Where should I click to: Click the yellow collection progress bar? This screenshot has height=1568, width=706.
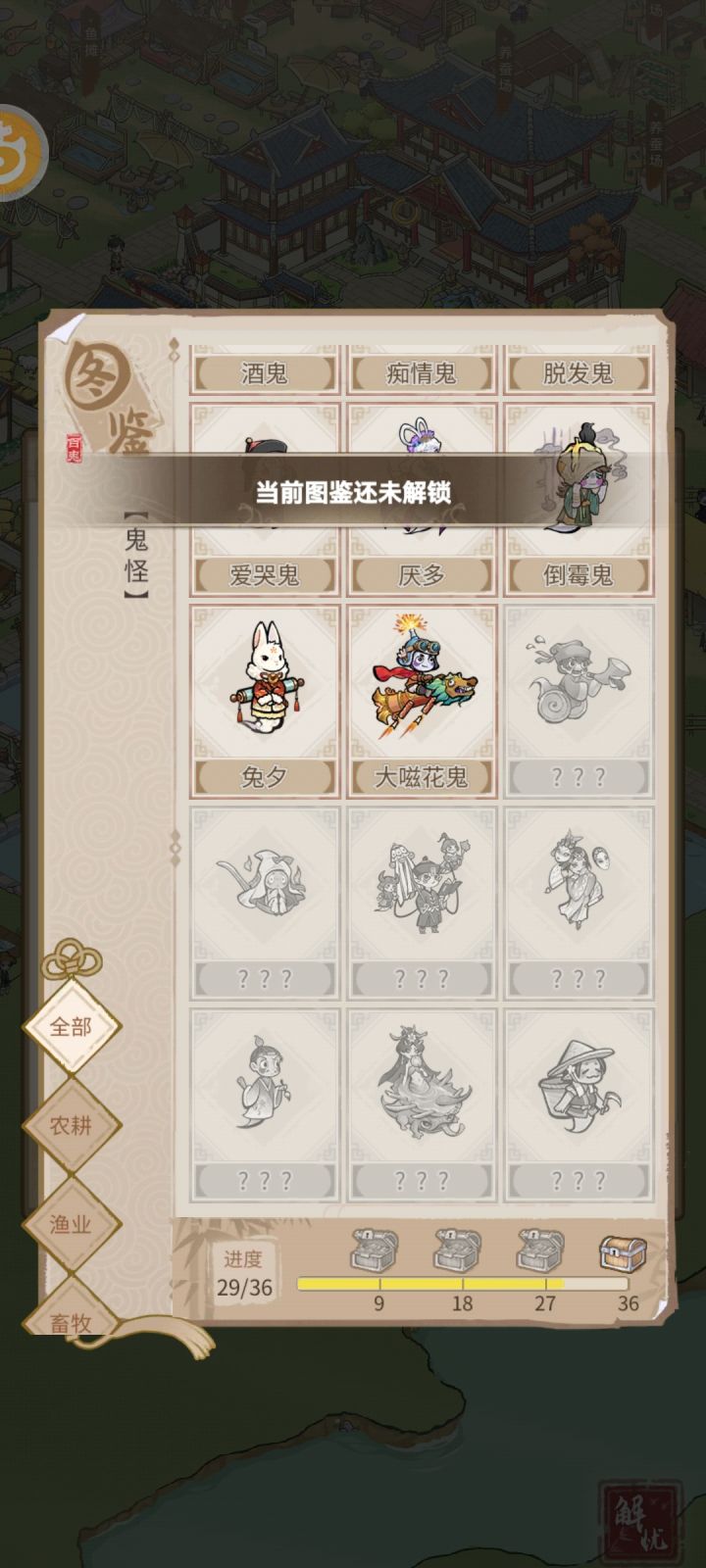(x=462, y=1284)
